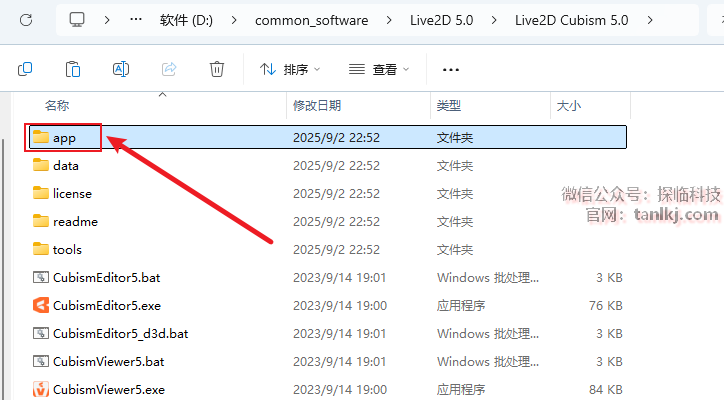Sort by 名称 column header
This screenshot has height=400, width=724.
click(57, 106)
